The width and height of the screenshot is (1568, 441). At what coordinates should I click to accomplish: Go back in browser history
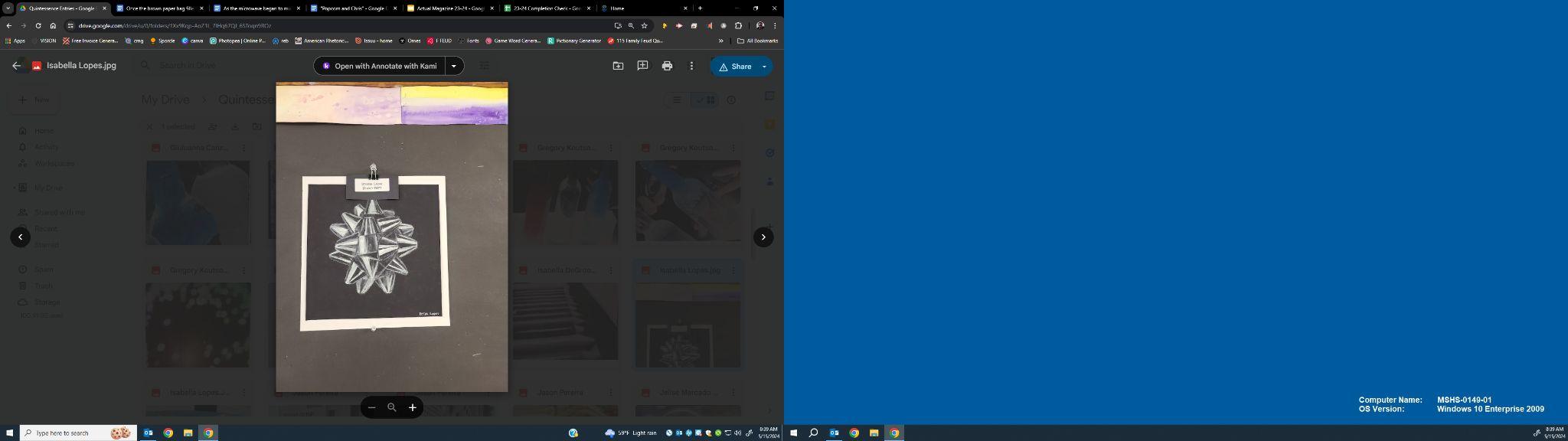tap(8, 25)
